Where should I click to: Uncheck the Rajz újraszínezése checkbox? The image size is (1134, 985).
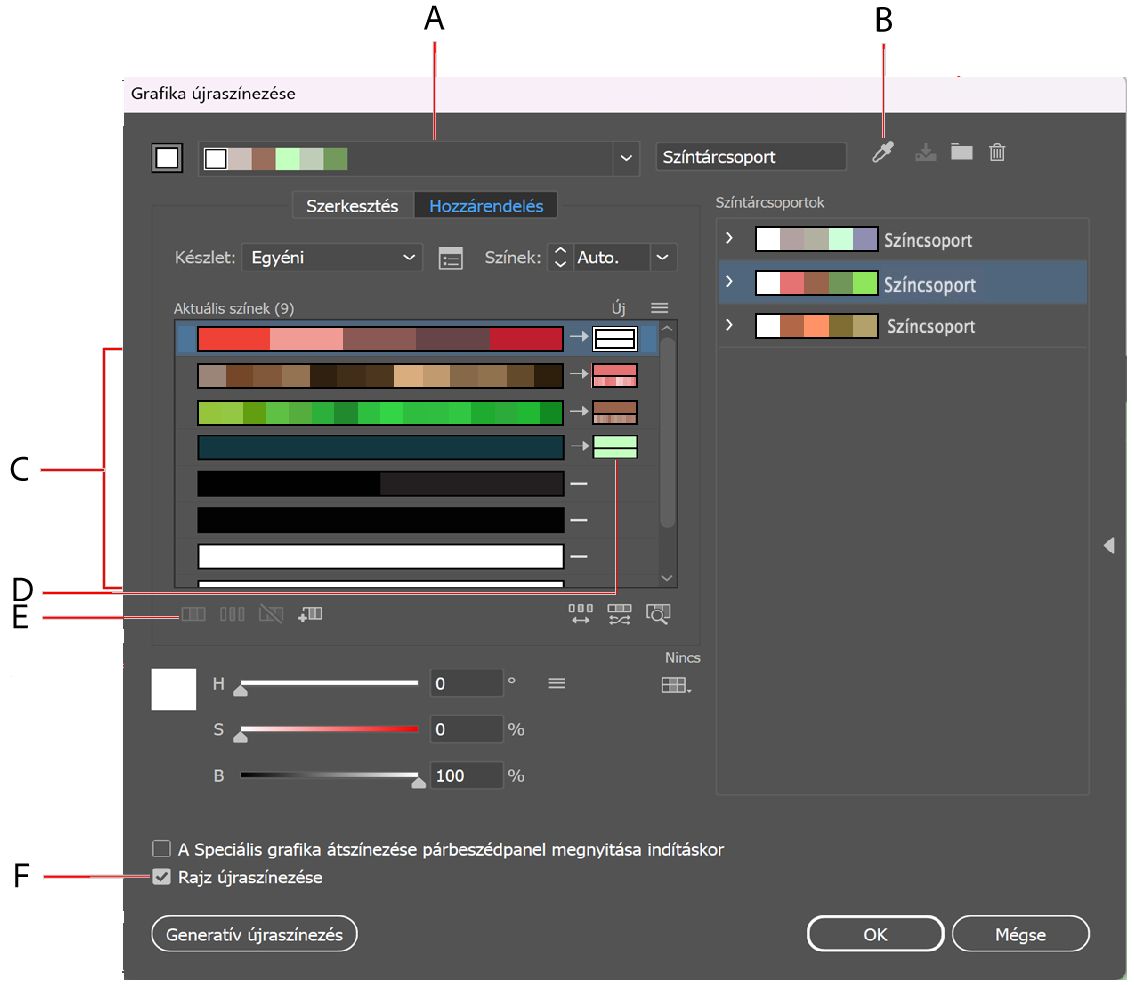(161, 877)
